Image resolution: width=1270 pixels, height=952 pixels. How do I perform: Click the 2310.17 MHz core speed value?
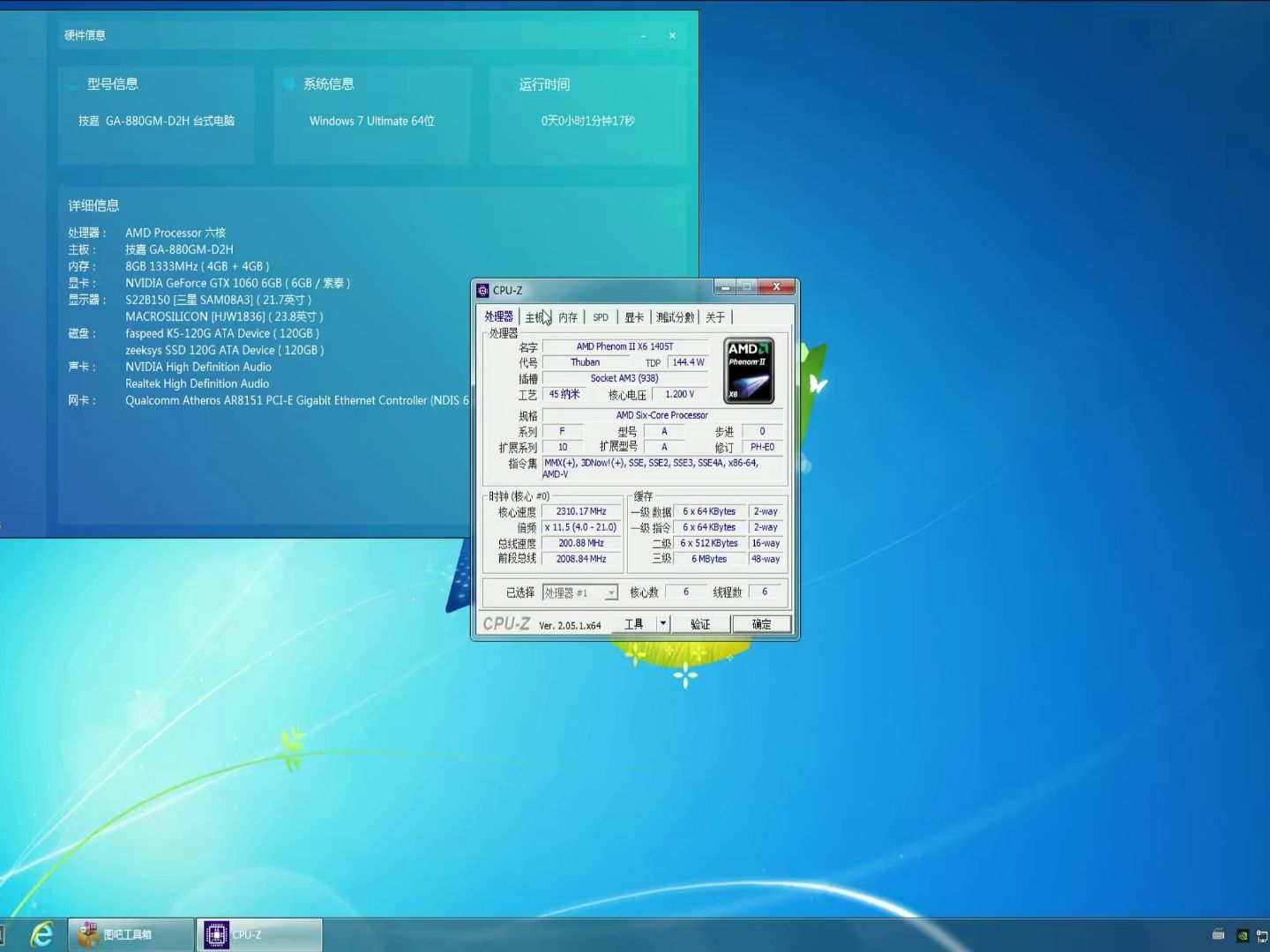581,511
